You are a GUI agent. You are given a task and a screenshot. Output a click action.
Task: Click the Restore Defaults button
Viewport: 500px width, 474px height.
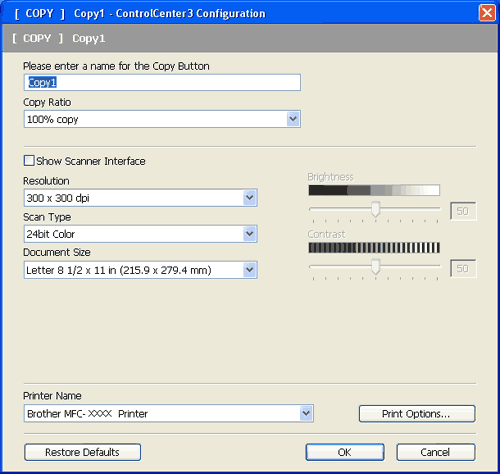(82, 452)
